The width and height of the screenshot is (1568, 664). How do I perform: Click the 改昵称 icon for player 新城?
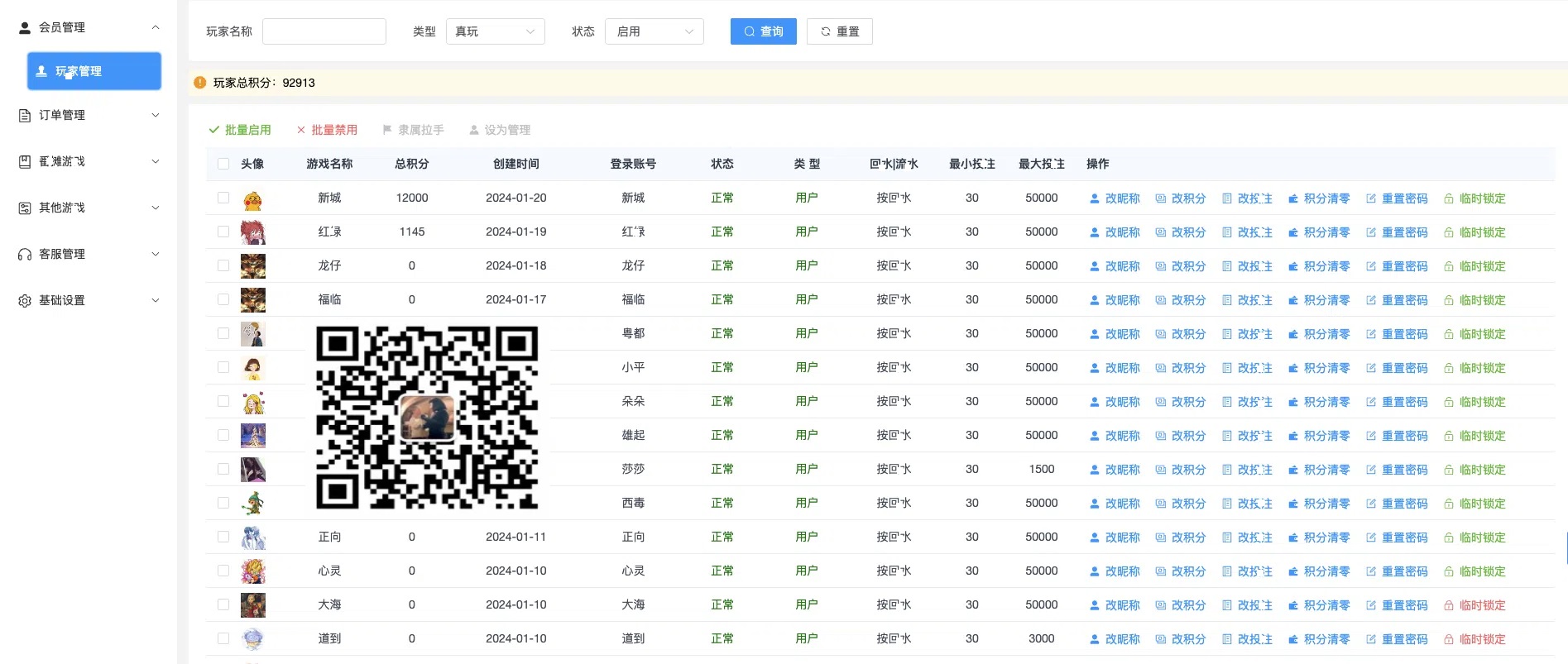(1095, 198)
